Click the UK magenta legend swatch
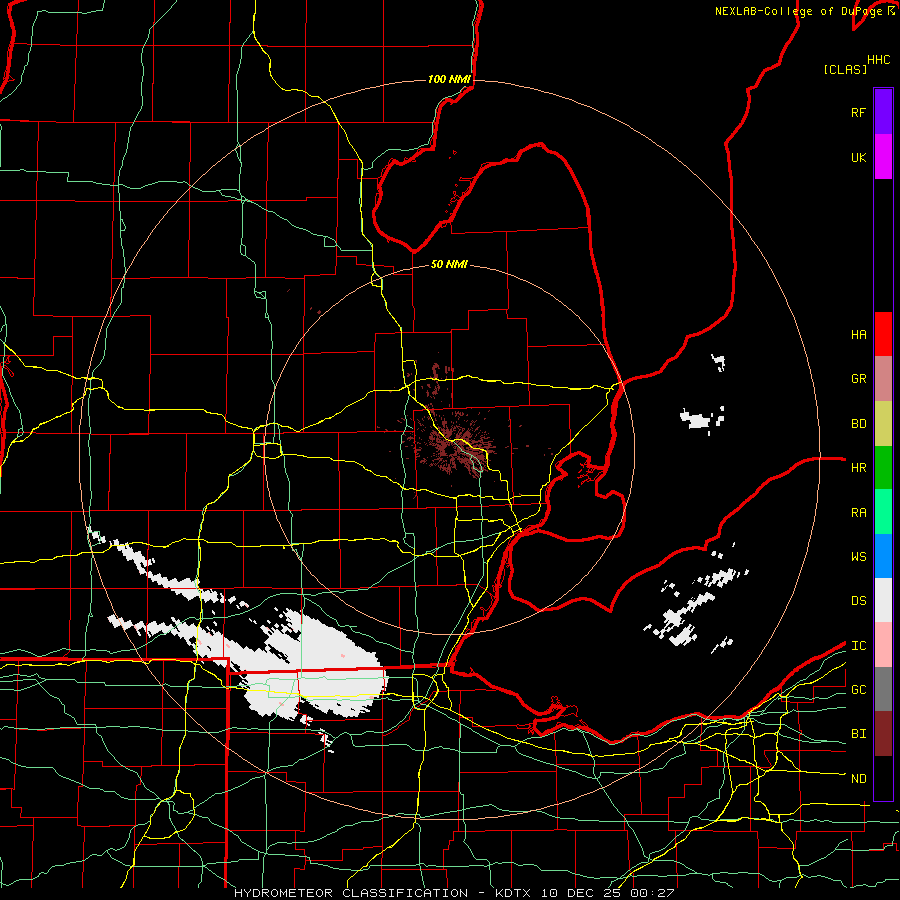The width and height of the screenshot is (900, 900). 883,157
